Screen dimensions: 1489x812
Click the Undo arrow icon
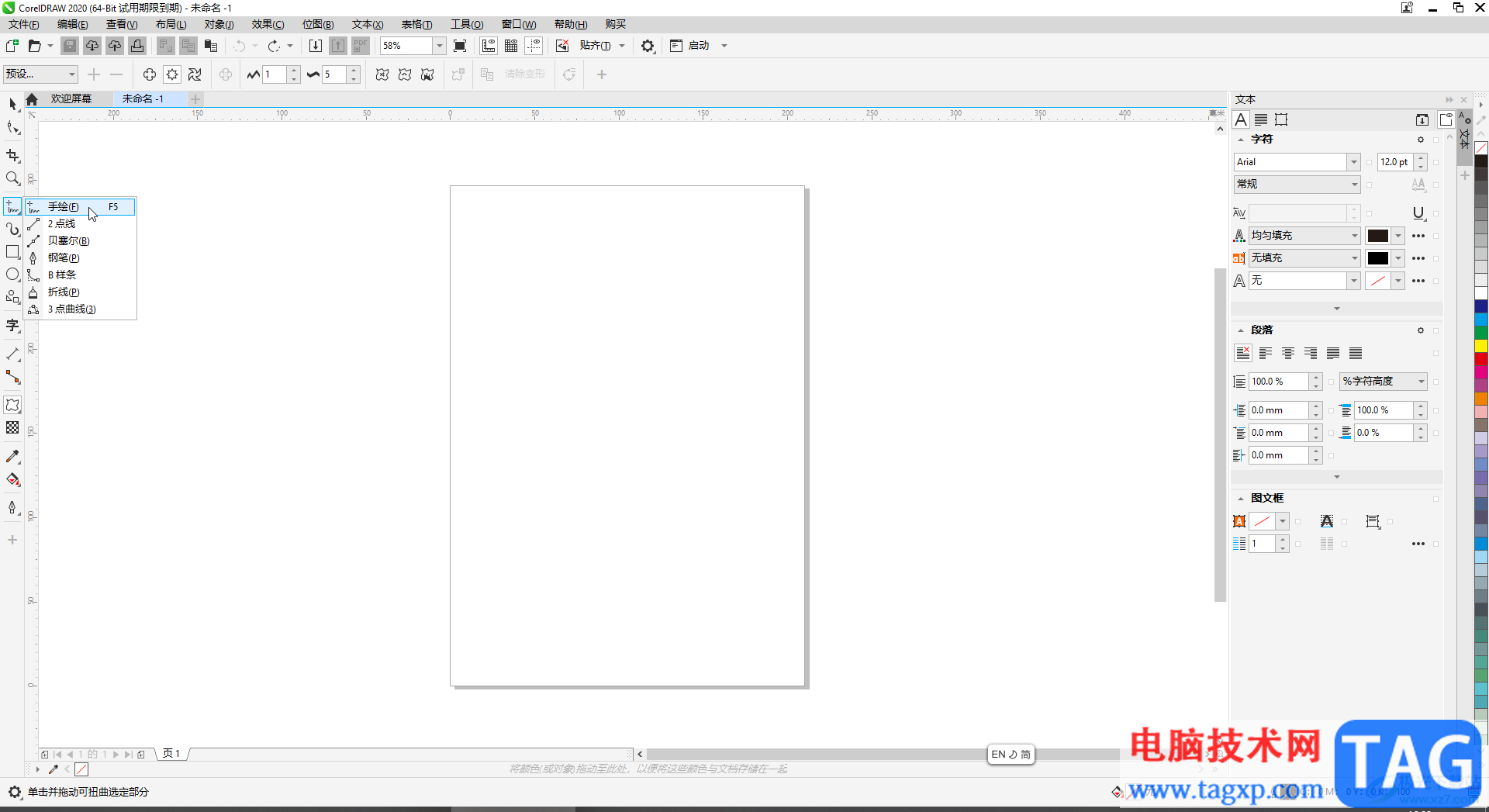[x=240, y=46]
